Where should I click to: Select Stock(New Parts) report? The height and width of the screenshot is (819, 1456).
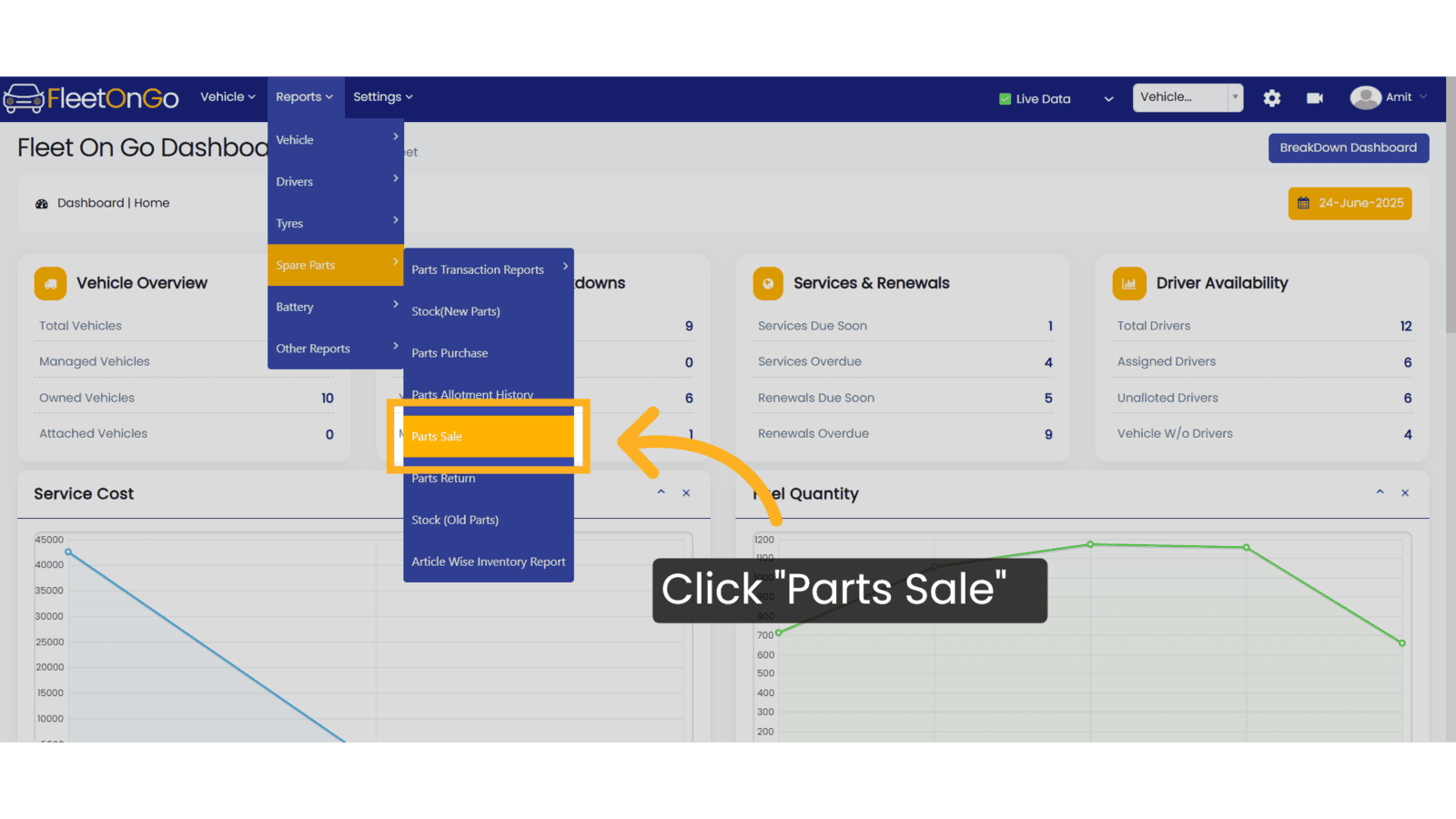point(489,311)
